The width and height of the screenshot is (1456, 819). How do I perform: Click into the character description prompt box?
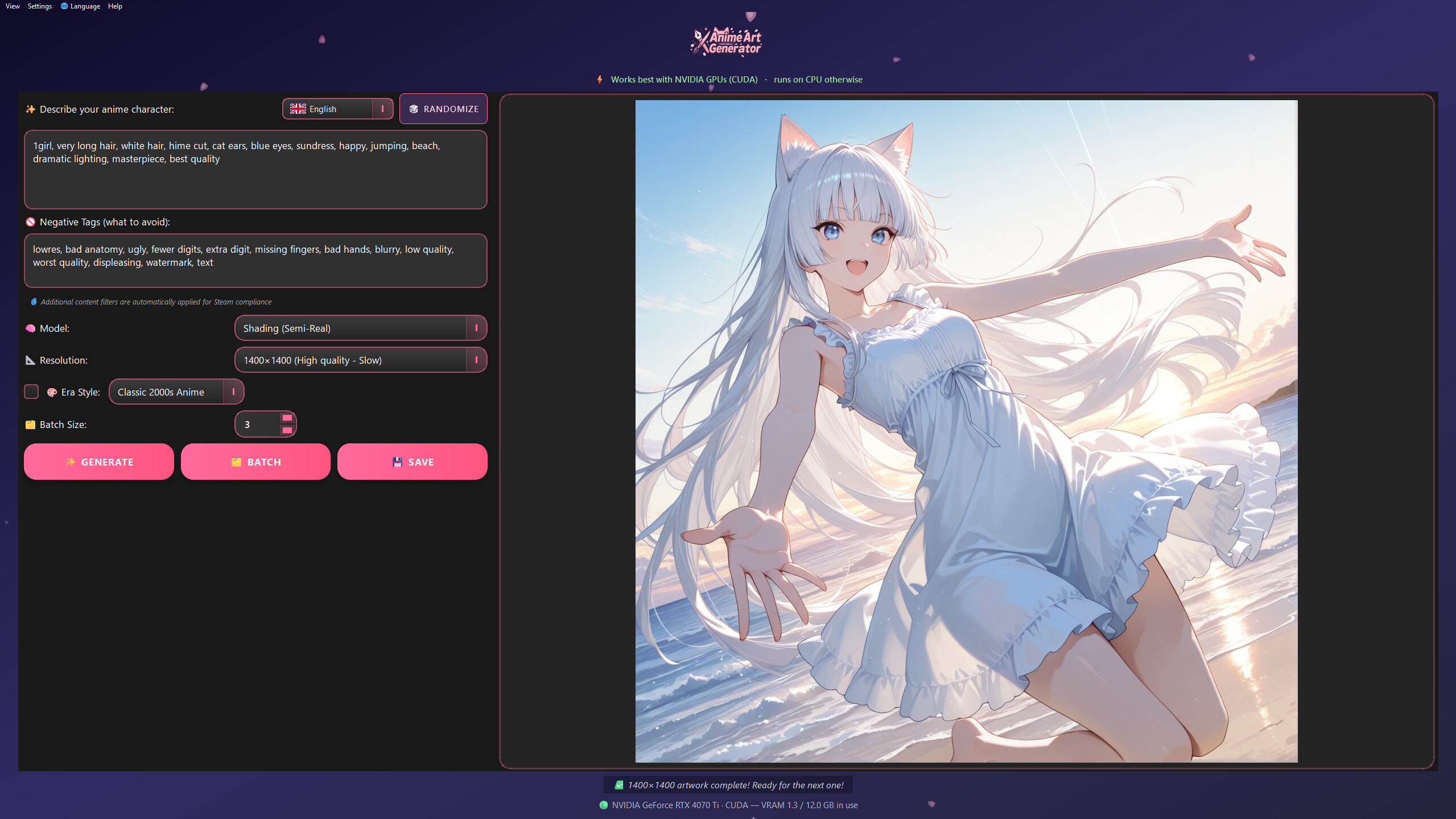point(255,170)
